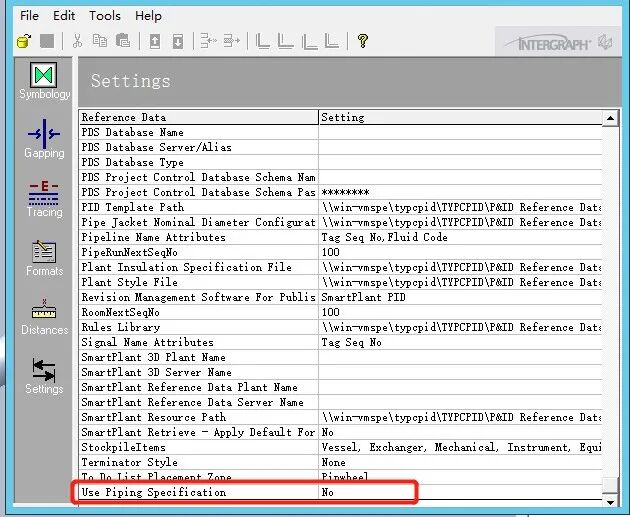Click the Copy toolbar icon
This screenshot has height=517, width=630.
[100, 41]
